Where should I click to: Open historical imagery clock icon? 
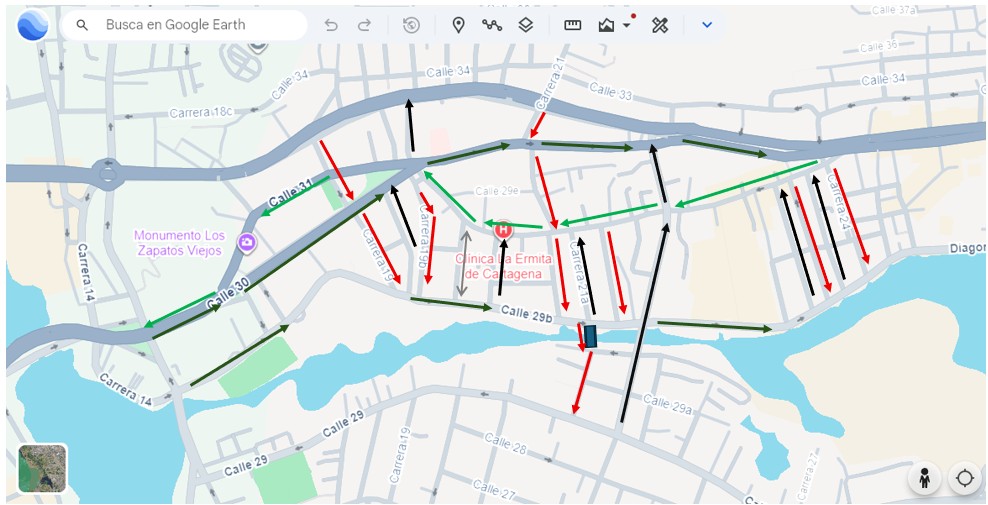click(x=411, y=25)
